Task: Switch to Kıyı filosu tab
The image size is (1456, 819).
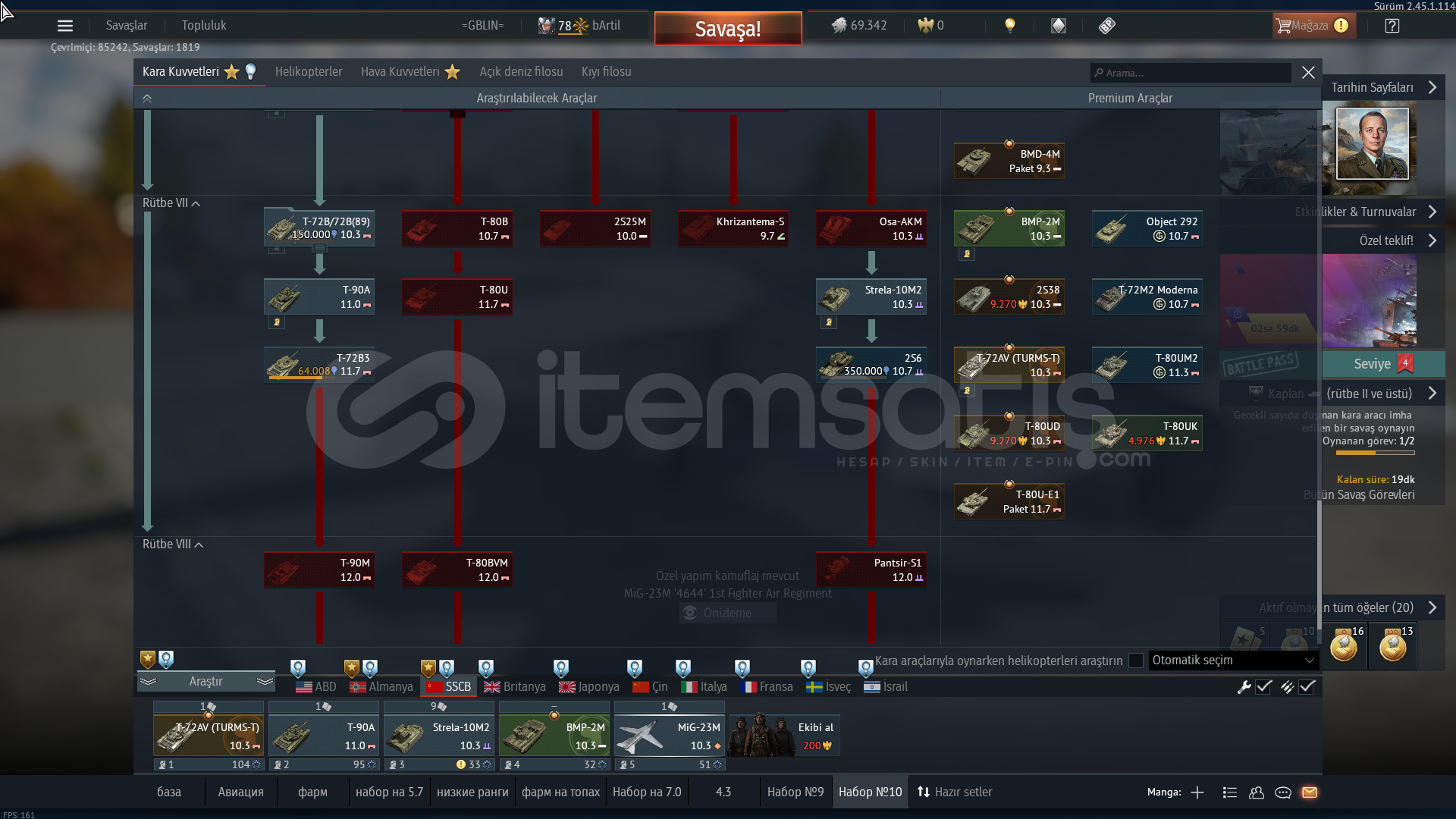Action: pyautogui.click(x=606, y=72)
